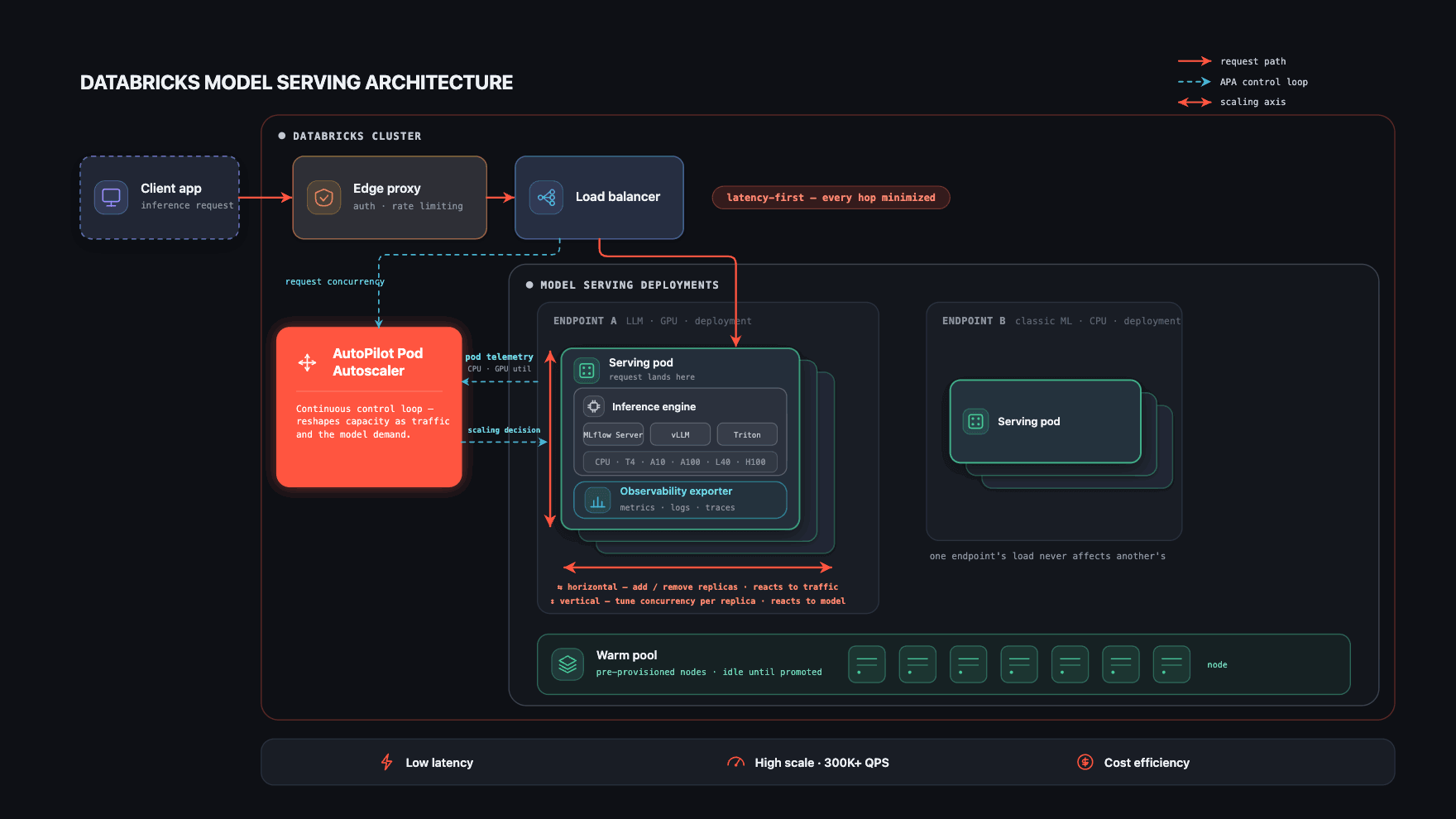Image resolution: width=1456 pixels, height=819 pixels.
Task: Select the MLflow Server chip
Action: pyautogui.click(x=613, y=434)
